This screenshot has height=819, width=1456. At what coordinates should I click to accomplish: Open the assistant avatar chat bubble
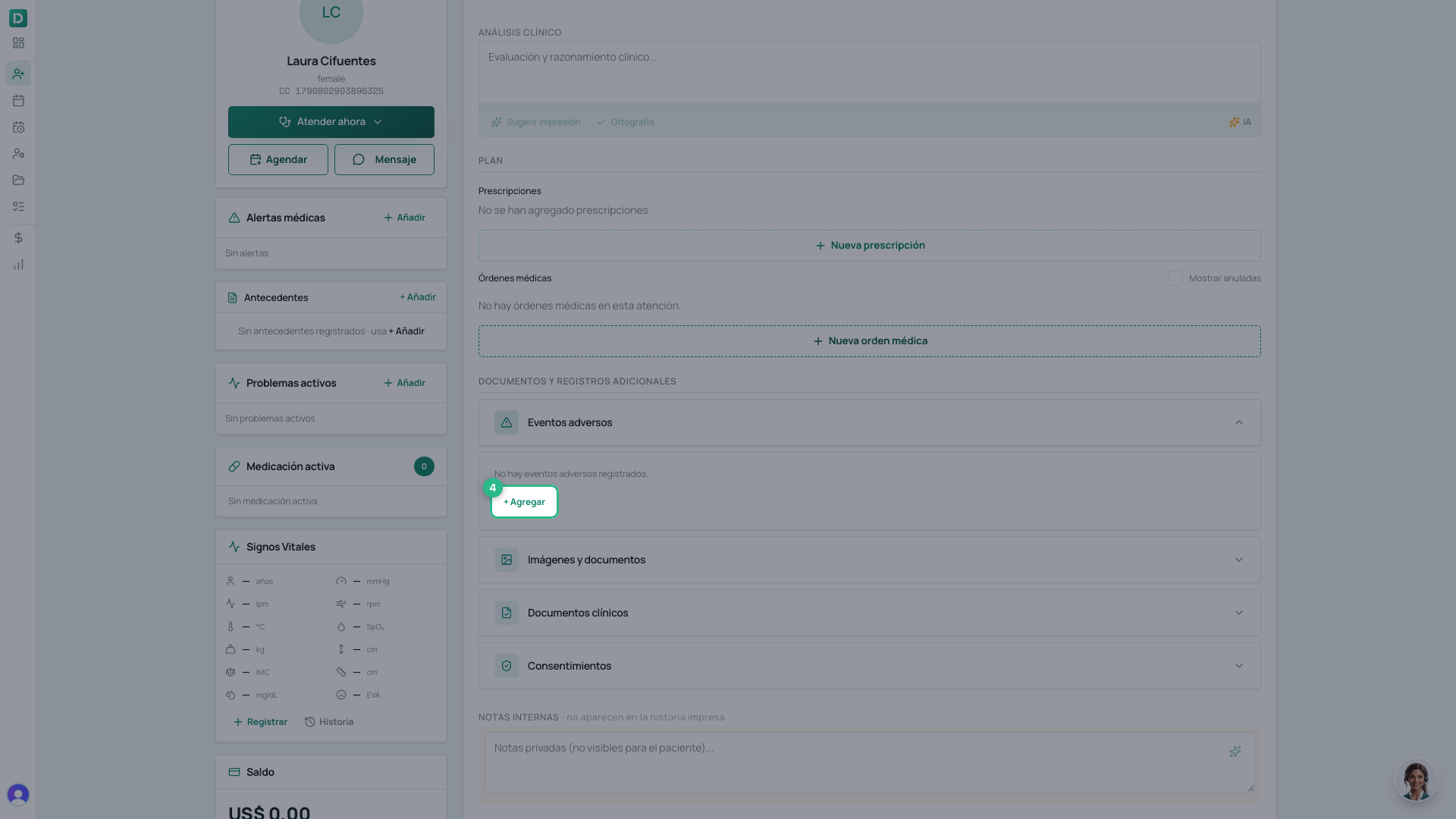pos(1416,780)
